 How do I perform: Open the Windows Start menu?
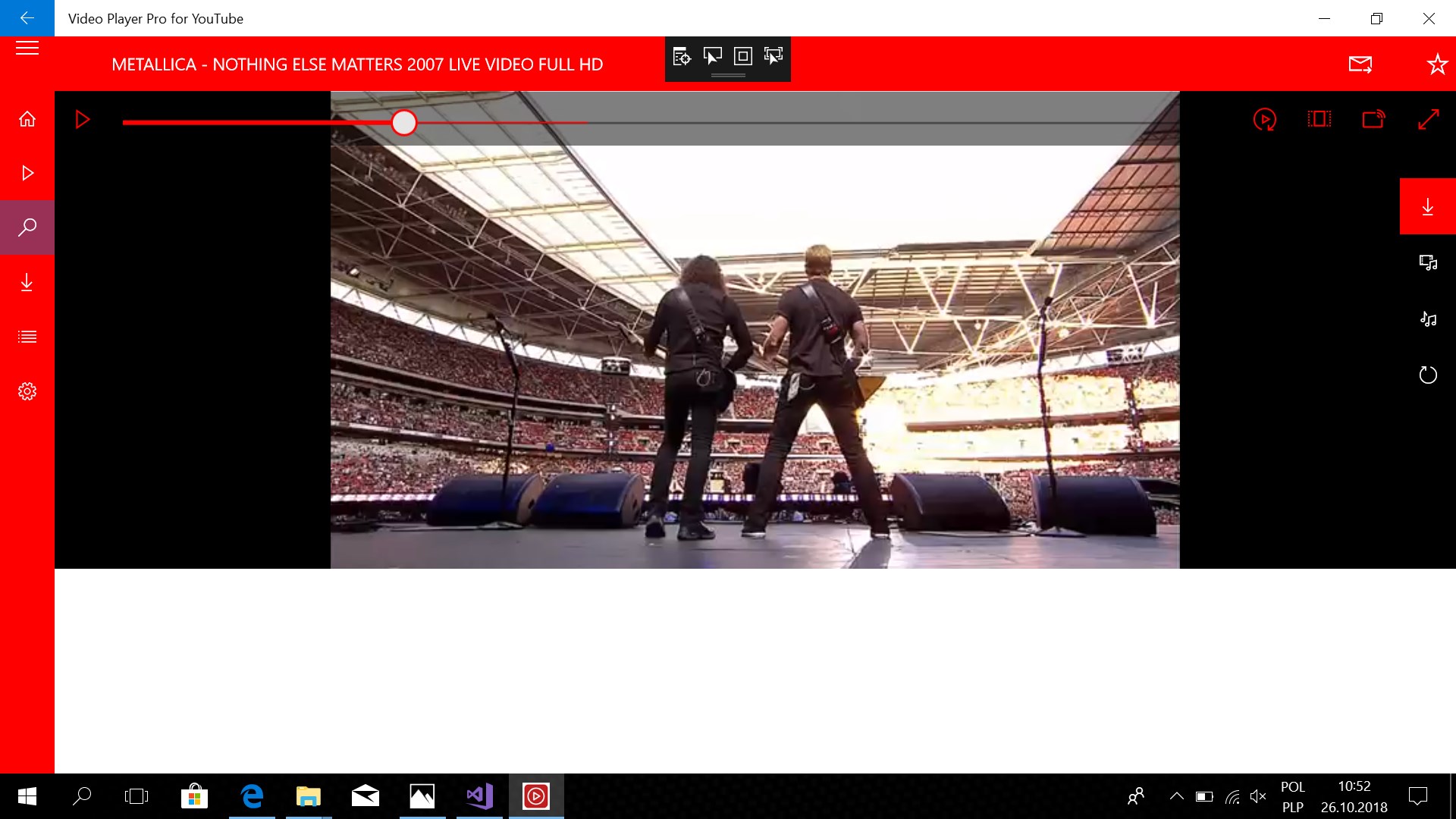tap(27, 796)
